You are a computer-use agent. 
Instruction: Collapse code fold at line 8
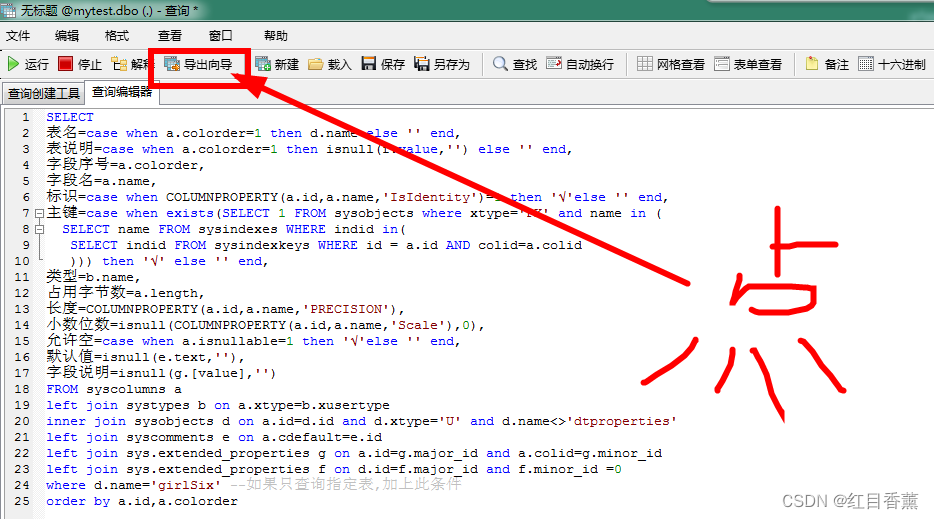39,229
